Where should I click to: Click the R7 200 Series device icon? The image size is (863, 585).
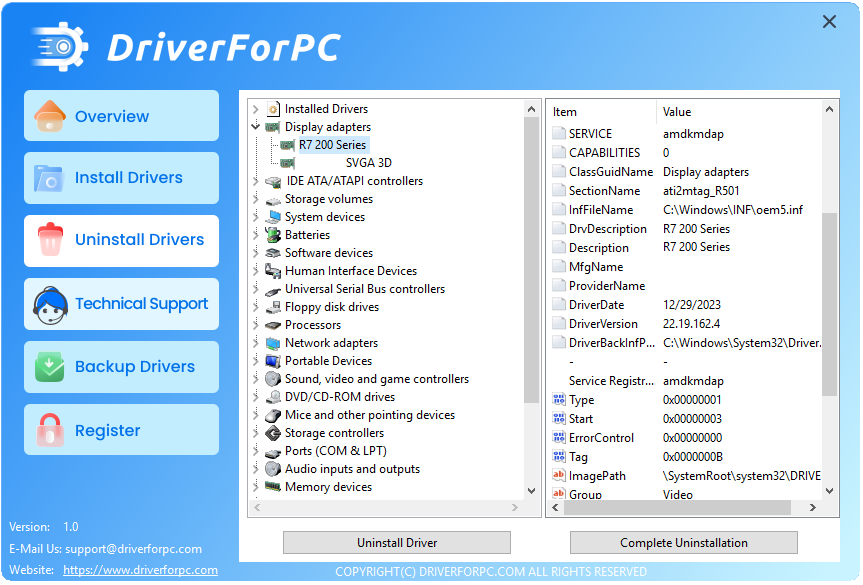click(287, 145)
